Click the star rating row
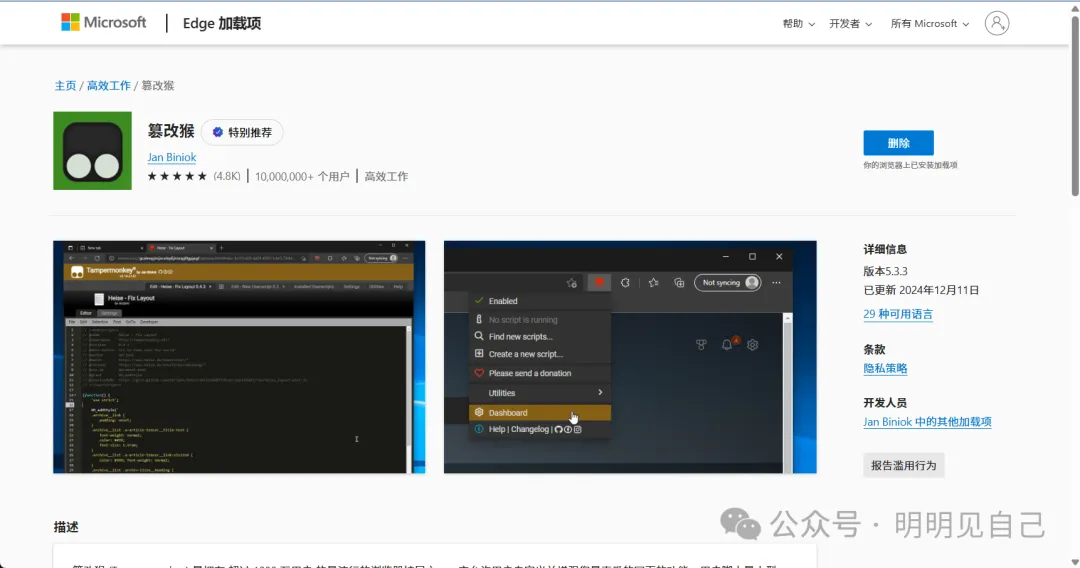This screenshot has width=1080, height=568. tap(177, 176)
